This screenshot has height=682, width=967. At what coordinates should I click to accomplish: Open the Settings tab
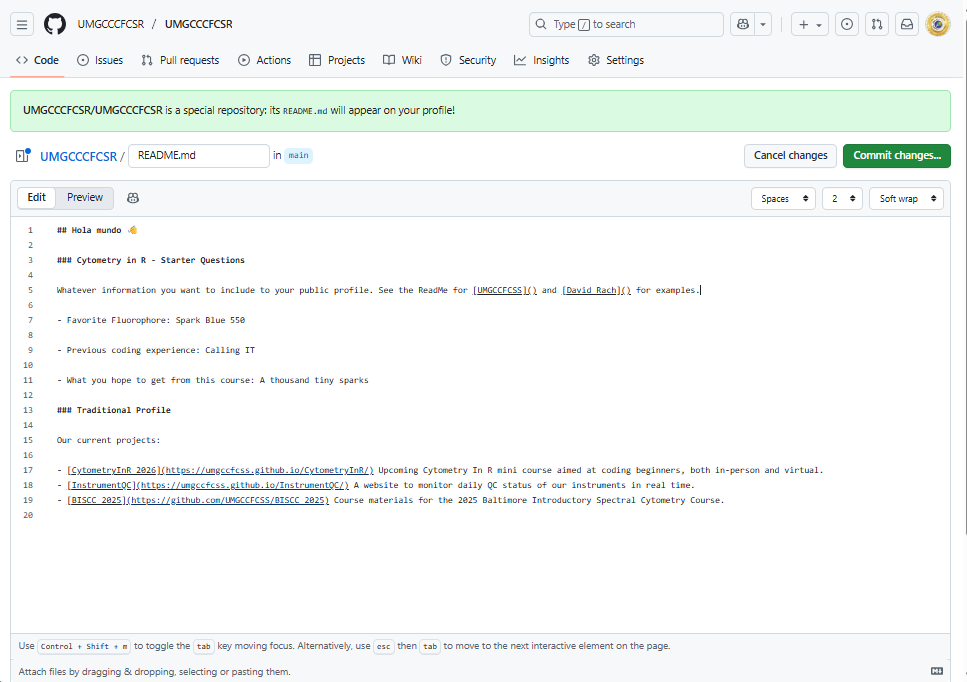click(x=616, y=60)
